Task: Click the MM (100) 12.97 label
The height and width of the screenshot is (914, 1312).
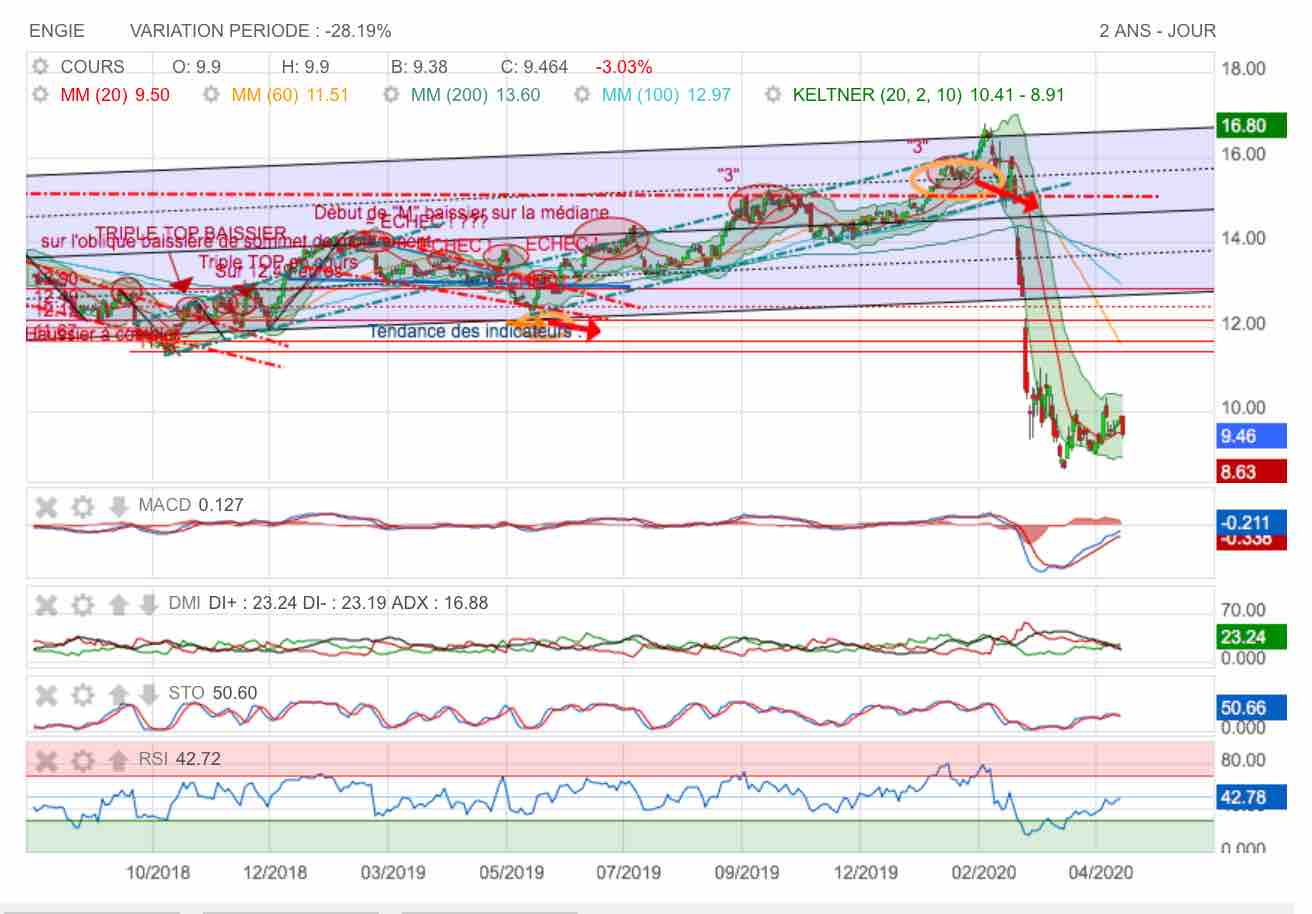Action: [x=667, y=95]
